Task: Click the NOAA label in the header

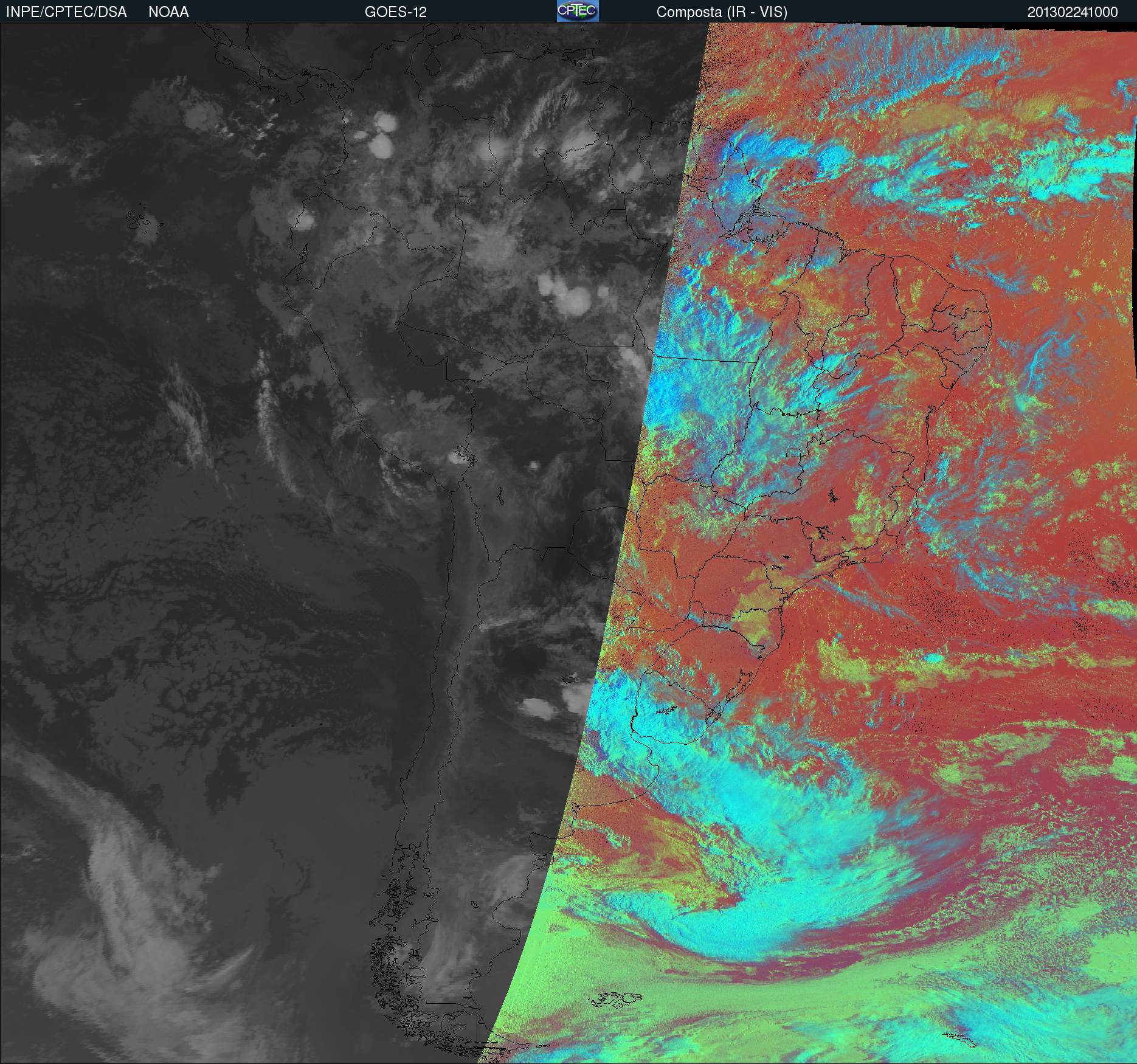Action: pos(168,12)
